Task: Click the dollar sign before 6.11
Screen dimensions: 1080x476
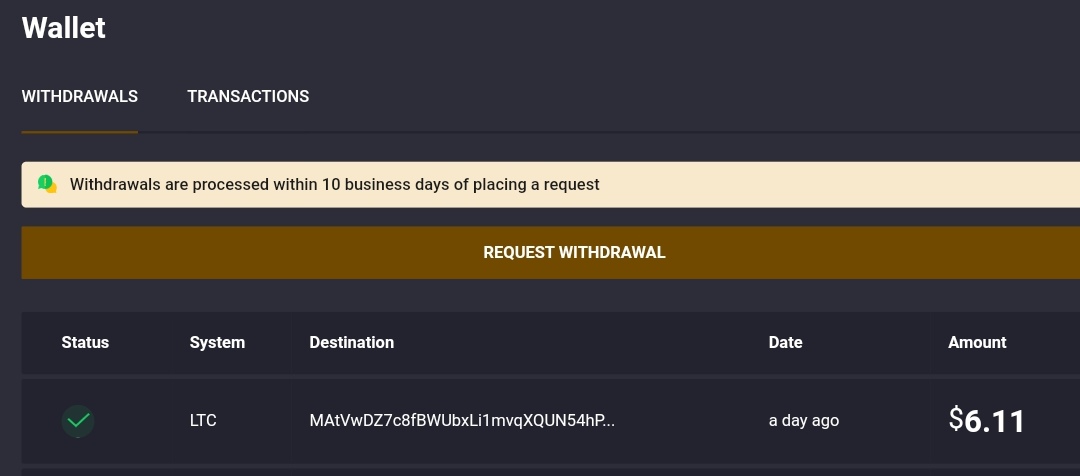Action: (955, 419)
